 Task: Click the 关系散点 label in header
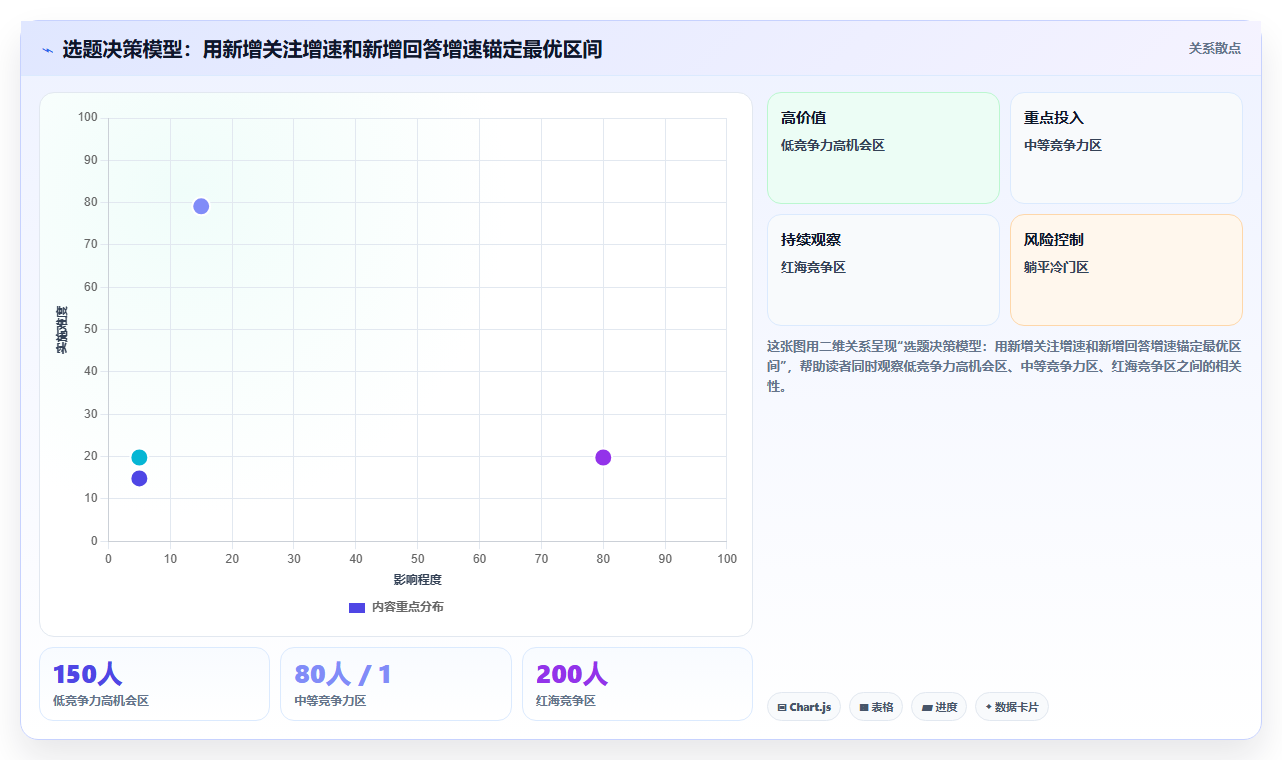point(1214,48)
